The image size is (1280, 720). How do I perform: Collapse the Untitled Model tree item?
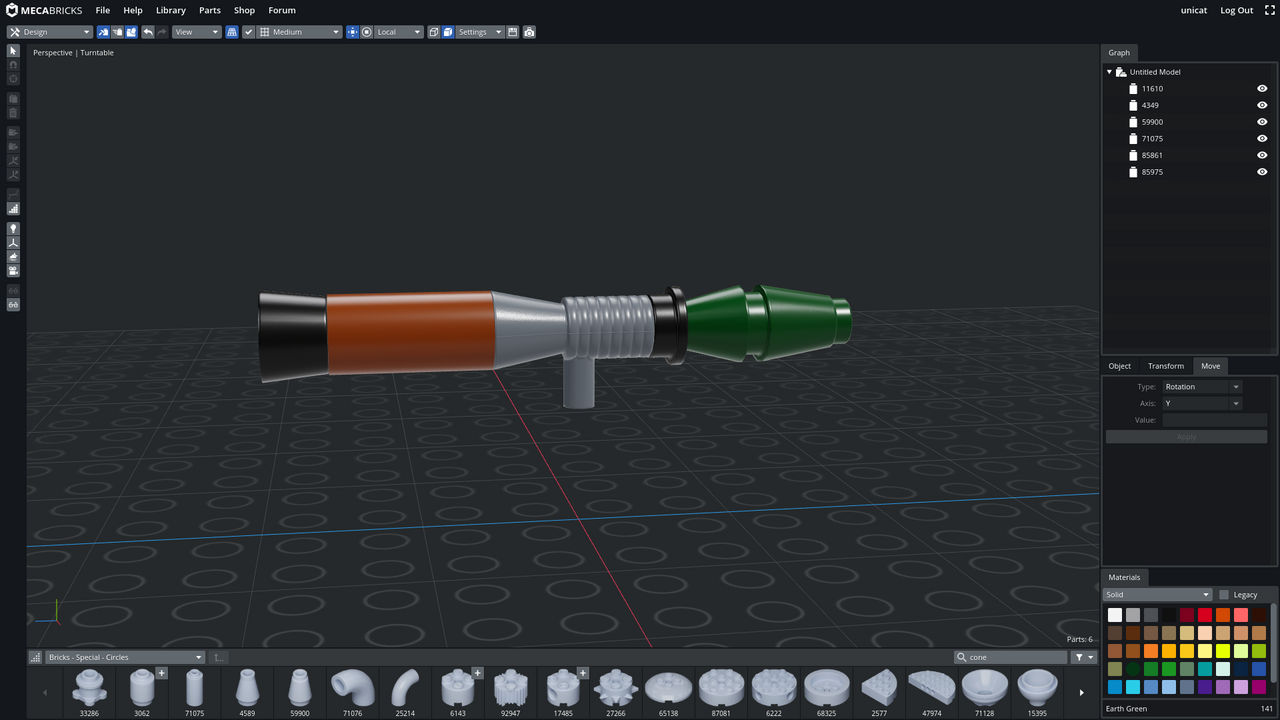coord(1108,71)
